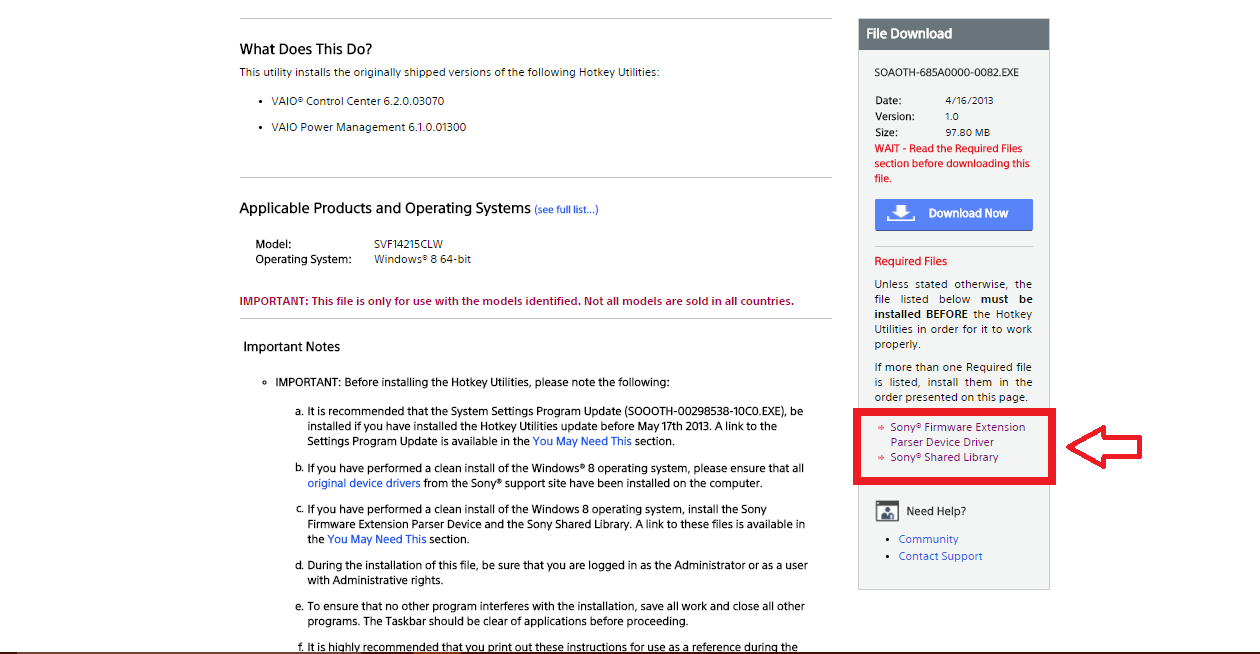Follow the 'original device drivers' link
Viewport: 1260px width, 654px height.
363,483
